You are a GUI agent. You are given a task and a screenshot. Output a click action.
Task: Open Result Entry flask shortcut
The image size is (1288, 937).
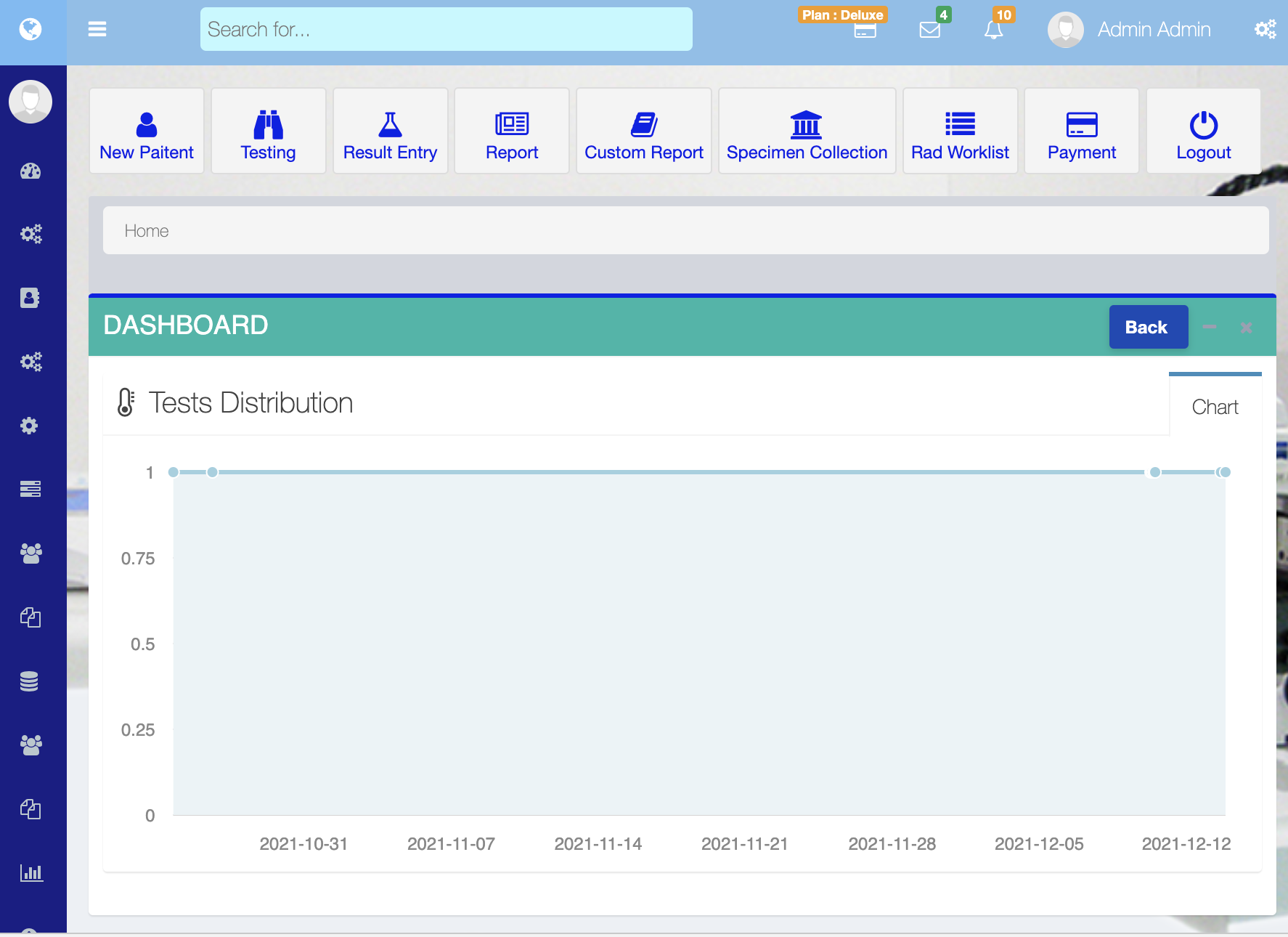(390, 131)
